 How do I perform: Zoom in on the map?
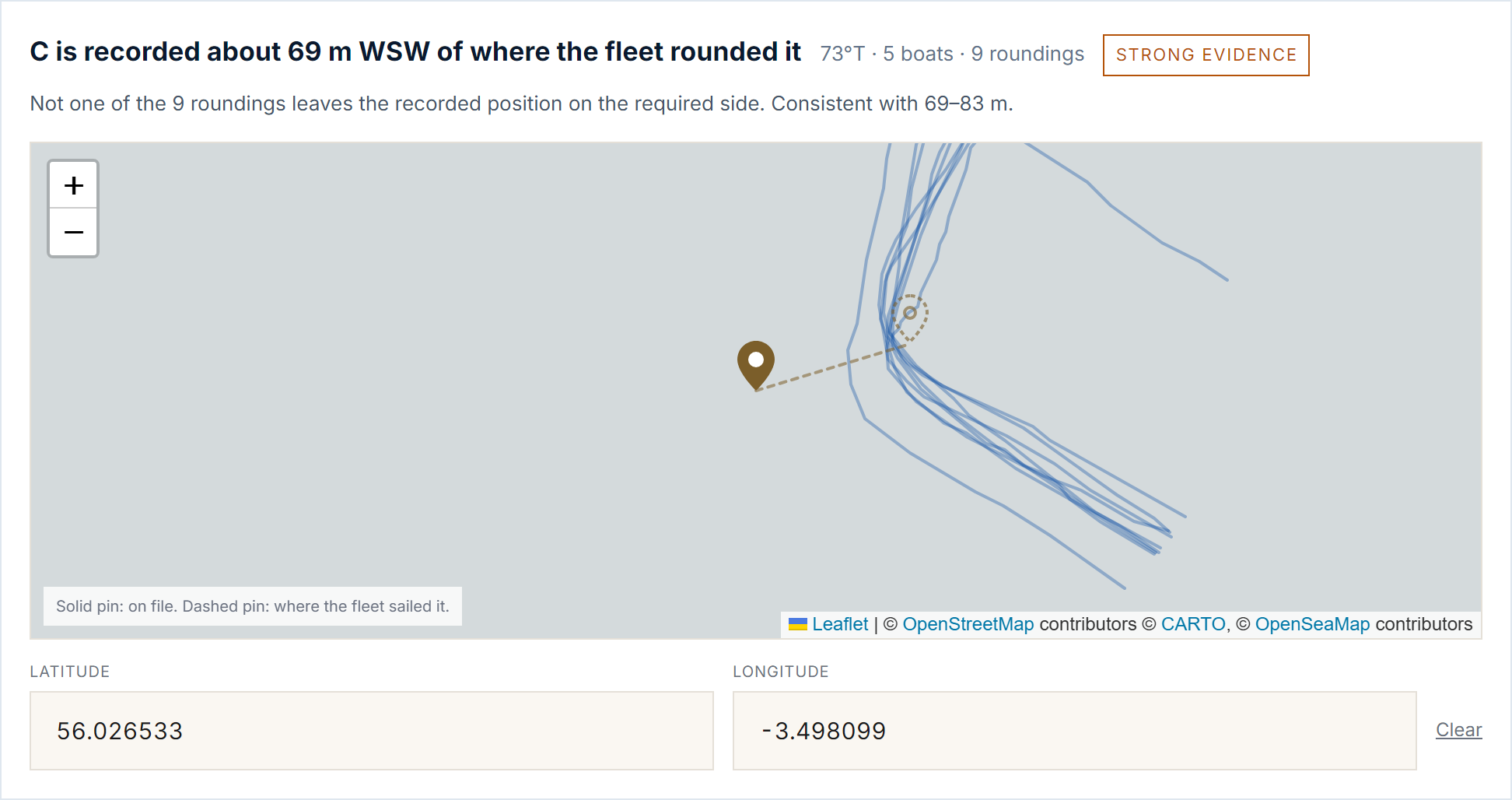pyautogui.click(x=73, y=185)
